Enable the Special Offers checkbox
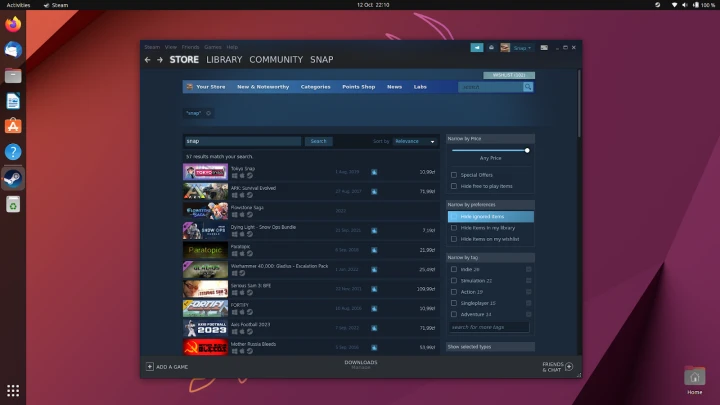Screen dimensions: 720x405 (454, 175)
